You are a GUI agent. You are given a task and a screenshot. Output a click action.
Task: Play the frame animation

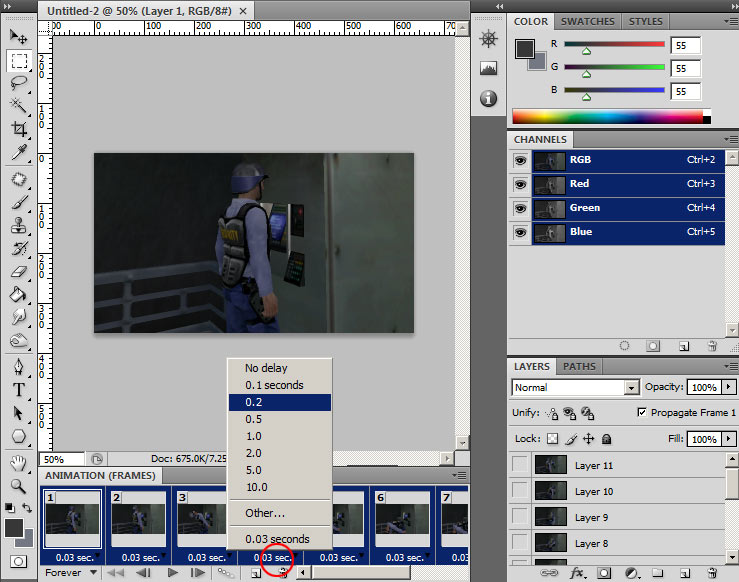coord(172,573)
